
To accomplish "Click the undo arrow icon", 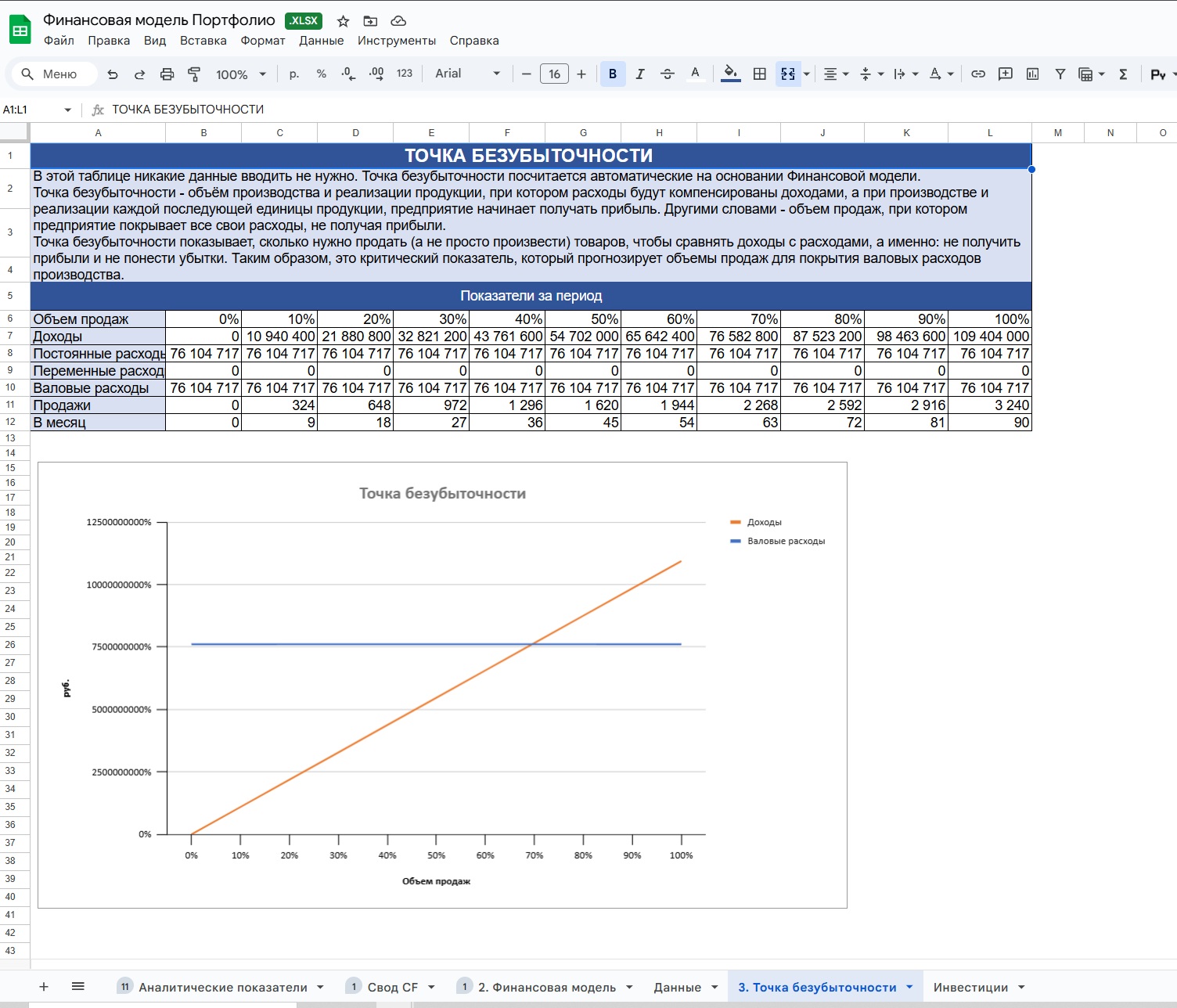I will tap(113, 74).
